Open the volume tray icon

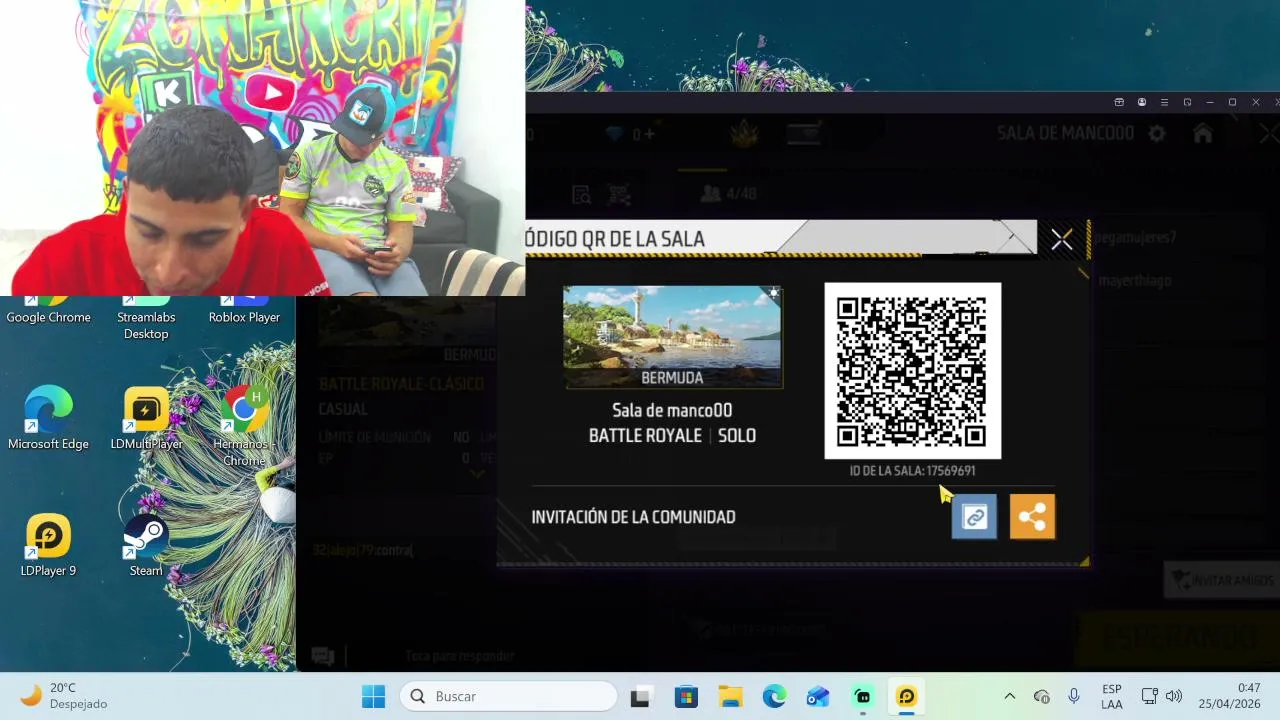click(1174, 696)
